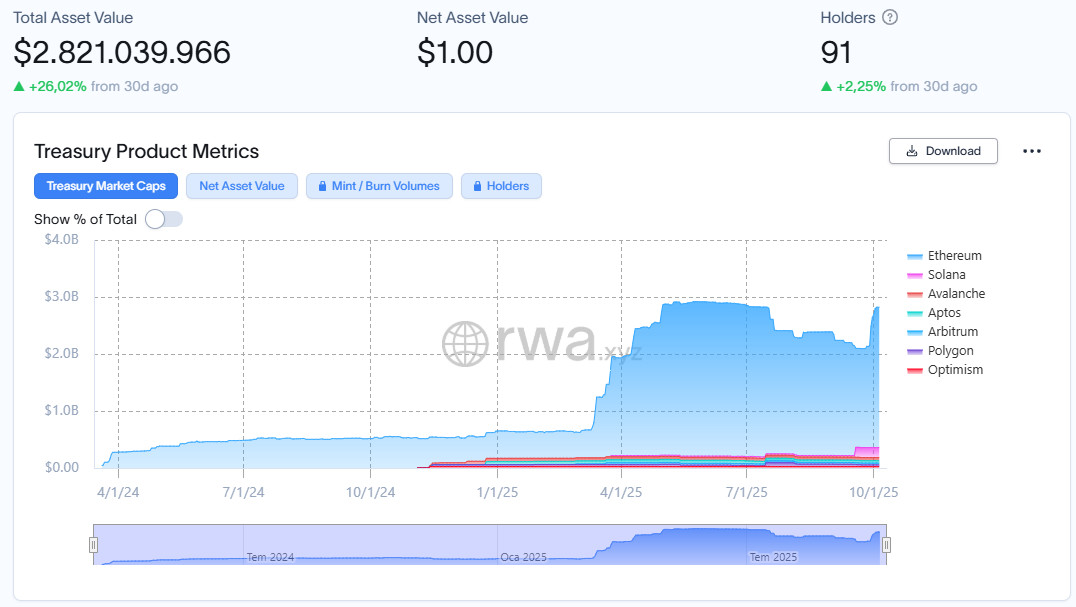Click the Arbitrum legend color icon

915,332
